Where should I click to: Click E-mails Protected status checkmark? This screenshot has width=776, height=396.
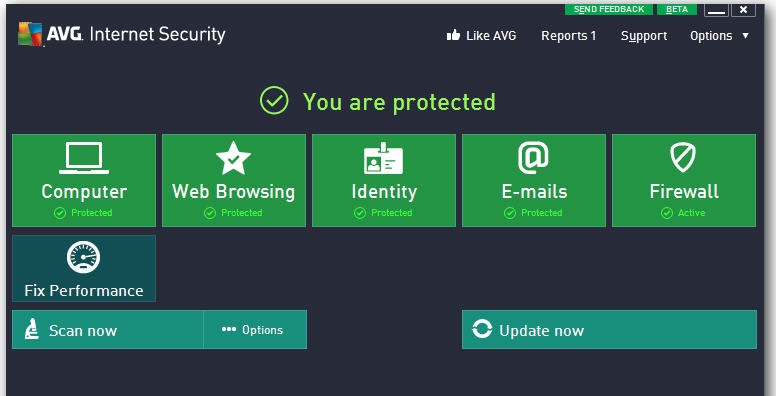point(510,213)
